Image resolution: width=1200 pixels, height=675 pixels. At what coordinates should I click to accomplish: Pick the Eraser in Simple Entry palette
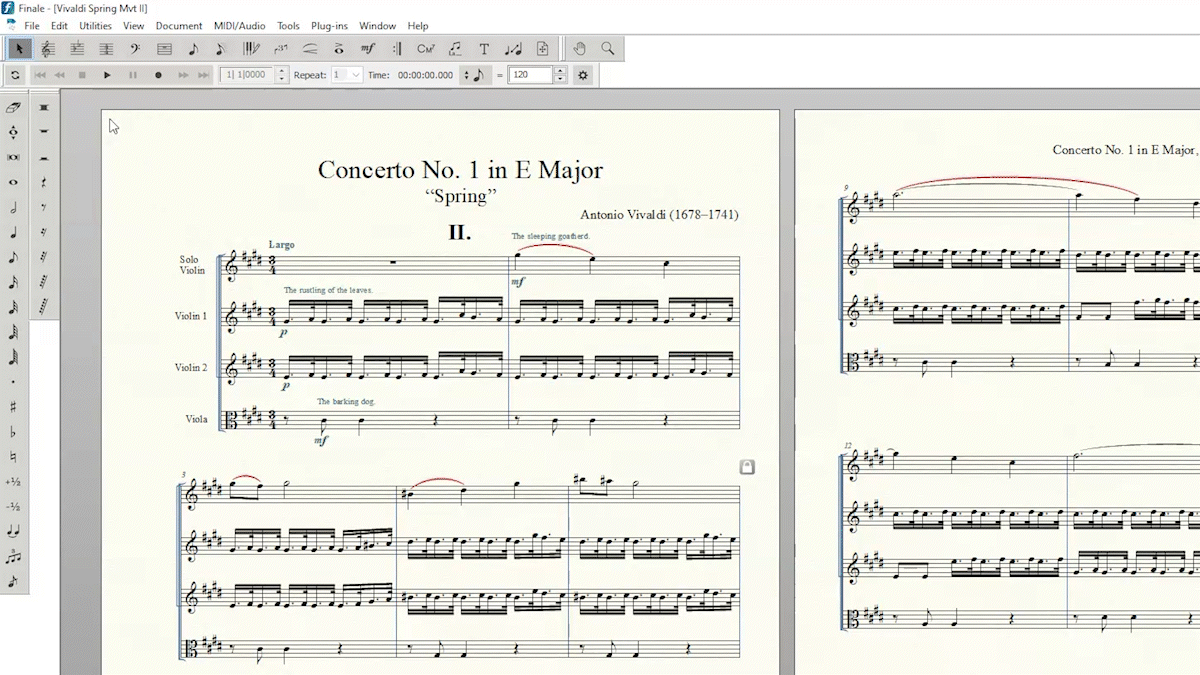point(13,107)
